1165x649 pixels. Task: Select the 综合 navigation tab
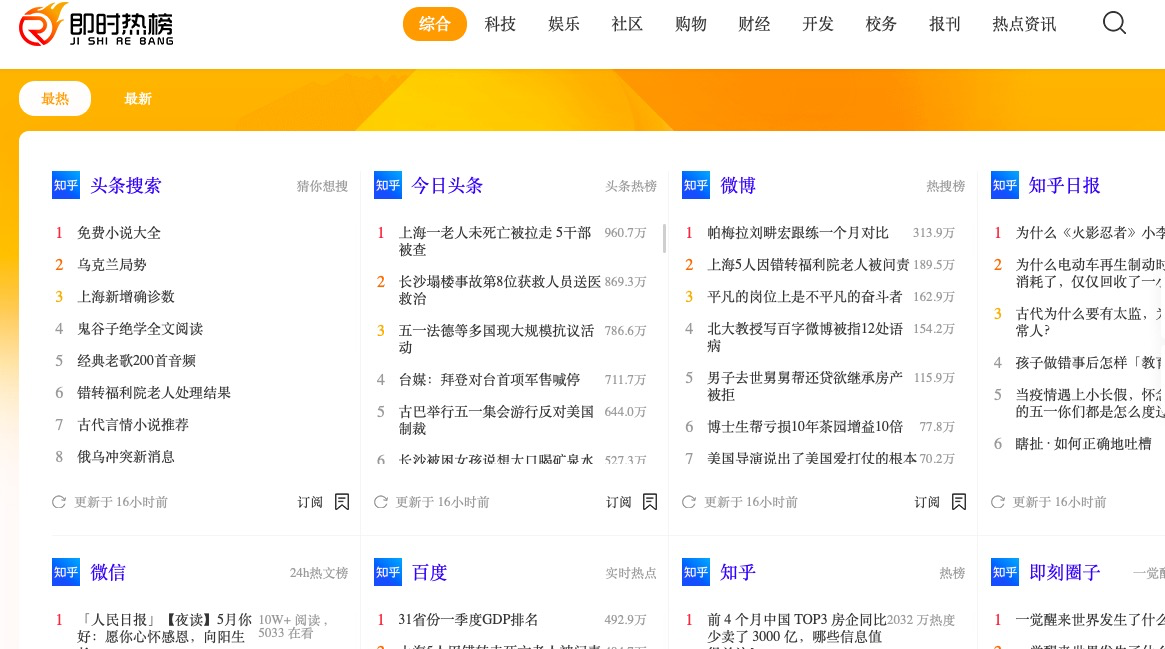pyautogui.click(x=435, y=24)
